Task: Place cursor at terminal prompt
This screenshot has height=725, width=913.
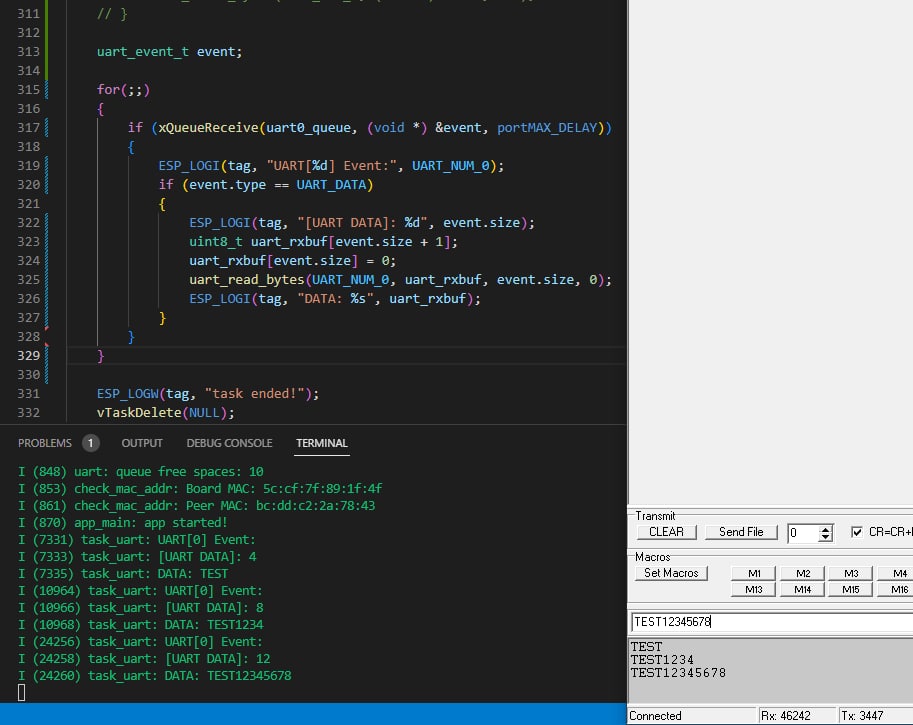Action: tap(22, 693)
